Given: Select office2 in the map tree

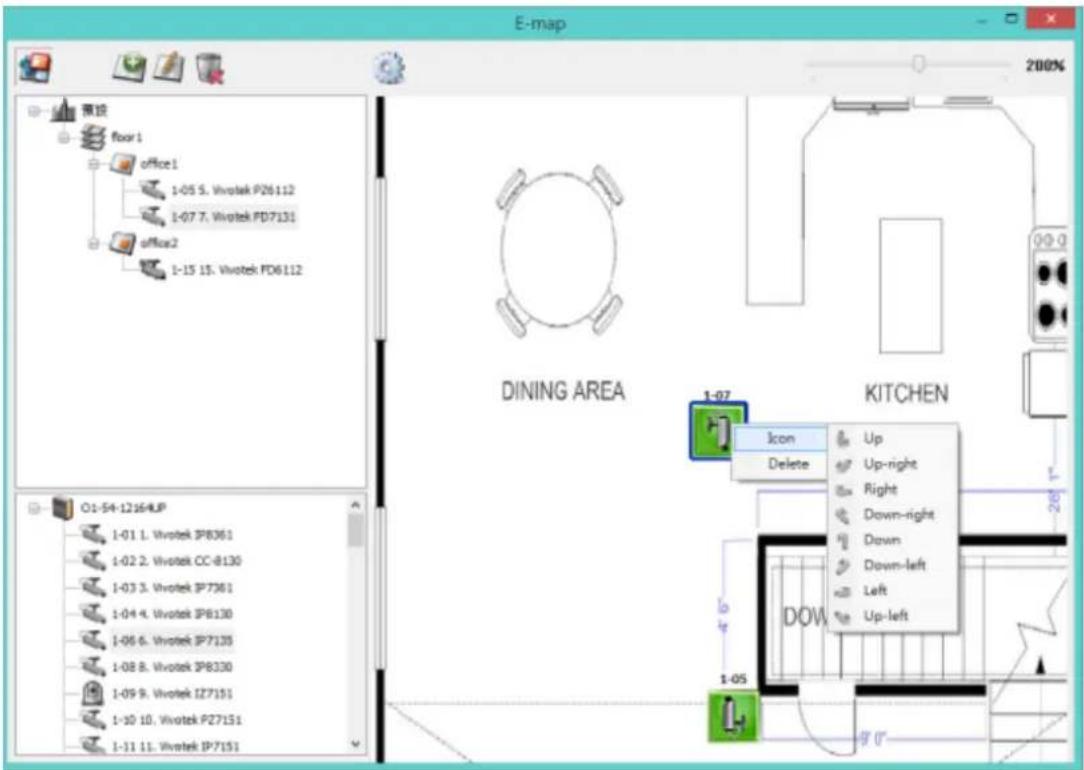Looking at the screenshot, I should click(159, 243).
